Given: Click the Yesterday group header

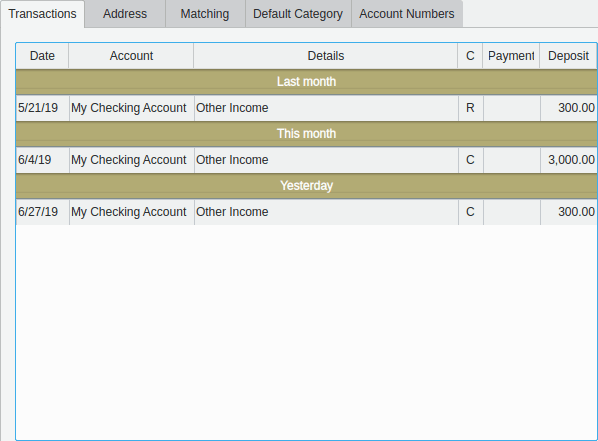Looking at the screenshot, I should [306, 186].
